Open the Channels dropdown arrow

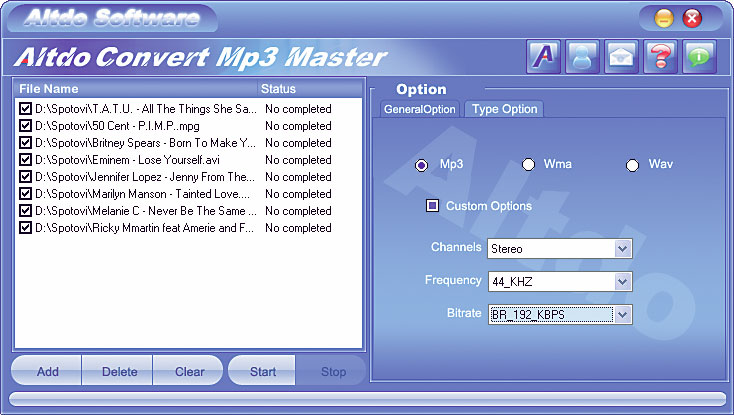click(x=622, y=248)
